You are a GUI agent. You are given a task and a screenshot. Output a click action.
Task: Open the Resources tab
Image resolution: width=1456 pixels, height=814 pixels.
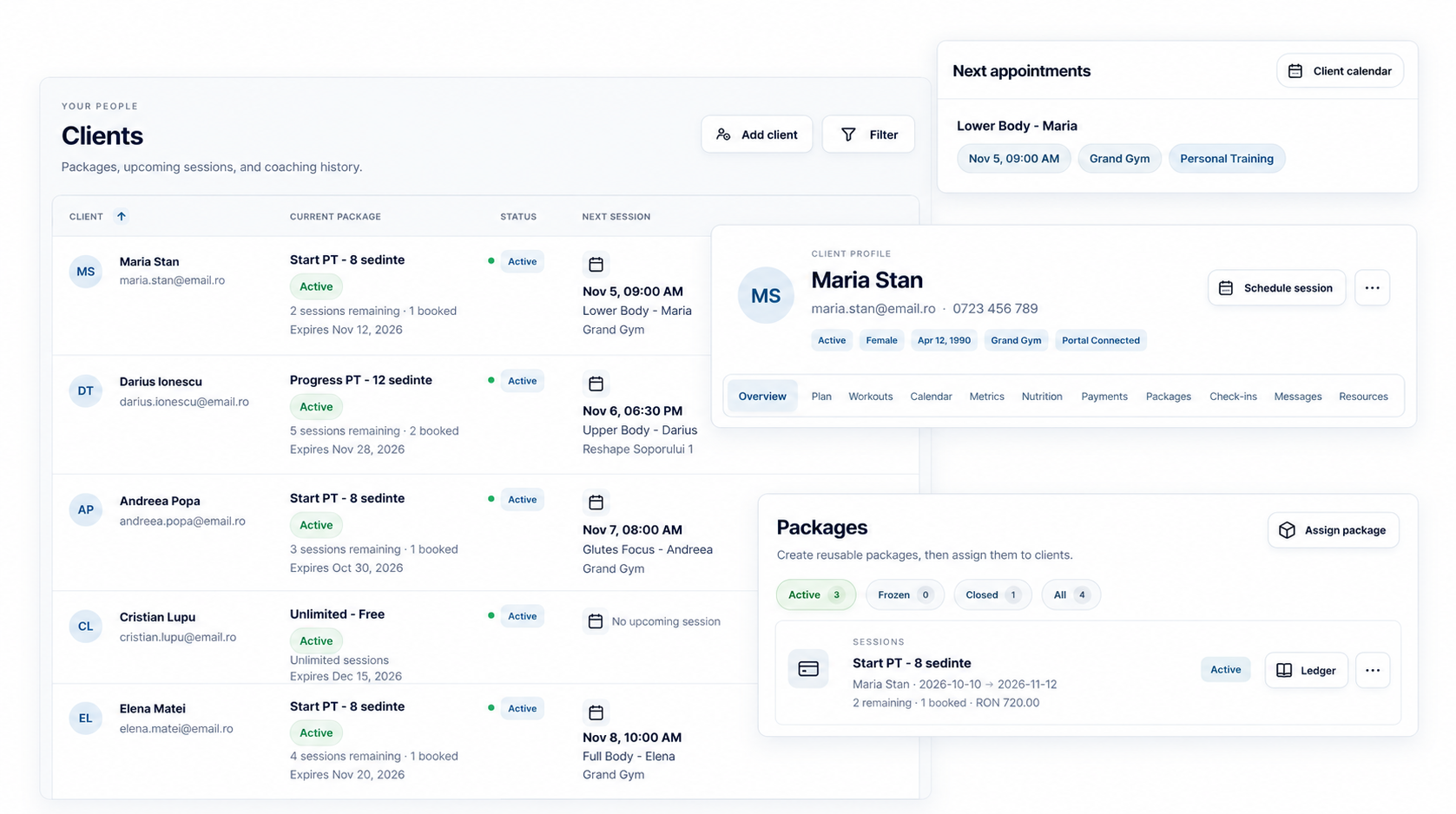click(1363, 397)
